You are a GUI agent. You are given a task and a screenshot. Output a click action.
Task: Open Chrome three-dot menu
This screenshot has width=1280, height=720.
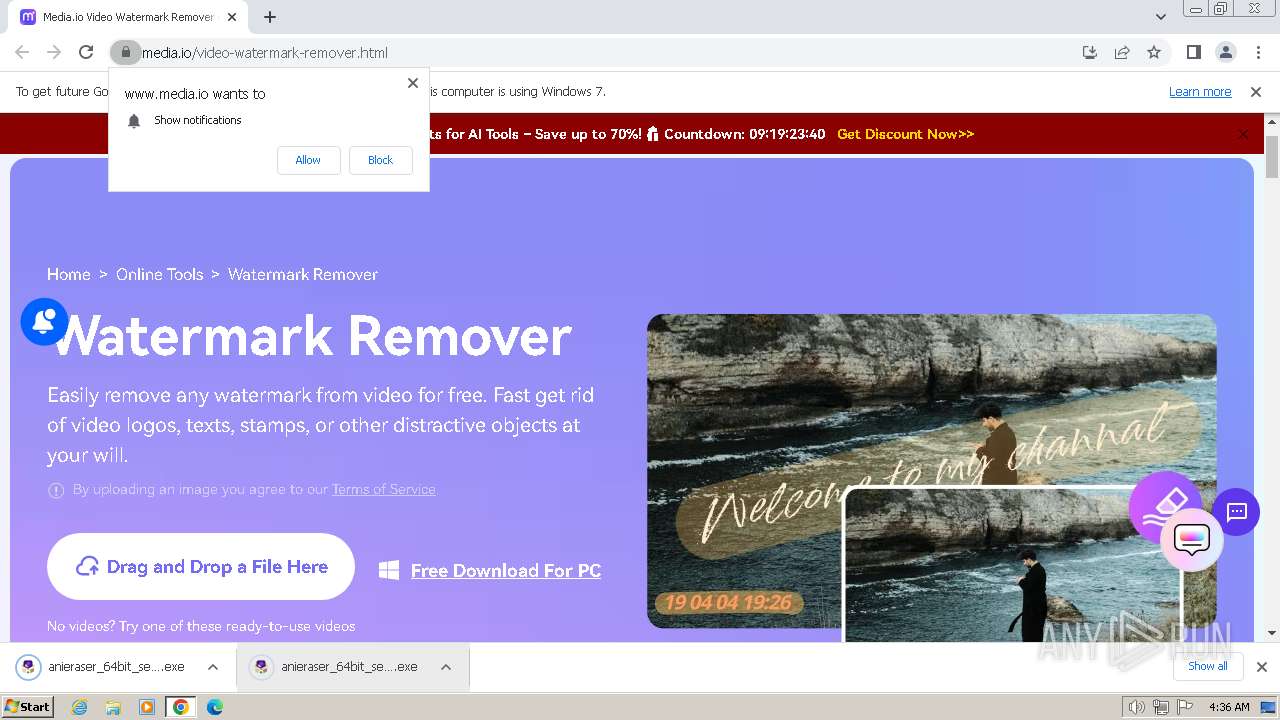(1258, 52)
